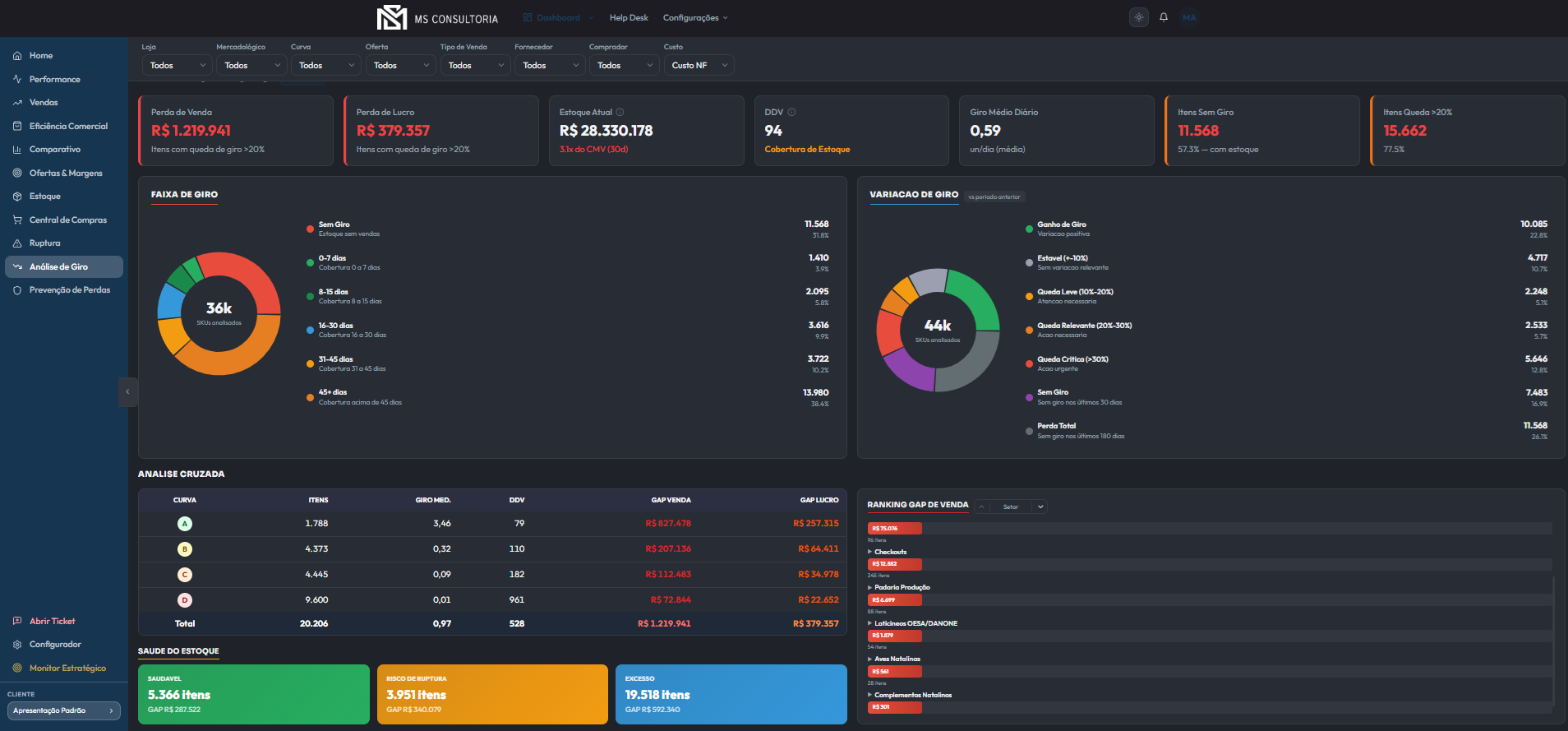
Task: Click the MA user avatar
Action: 1189,17
